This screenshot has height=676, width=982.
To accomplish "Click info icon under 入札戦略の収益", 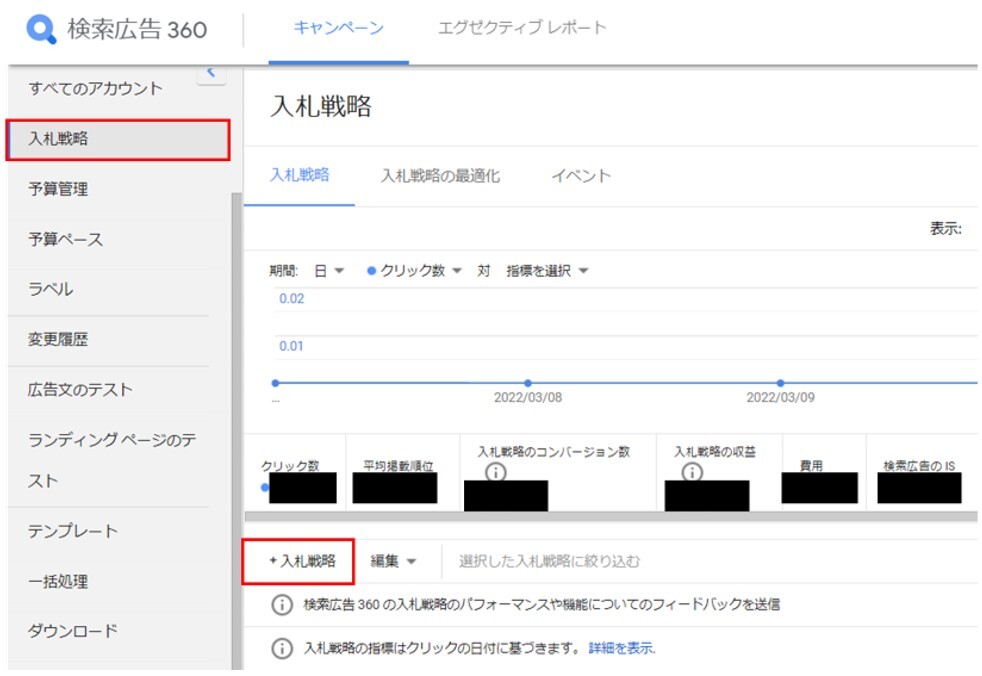I will [x=691, y=472].
